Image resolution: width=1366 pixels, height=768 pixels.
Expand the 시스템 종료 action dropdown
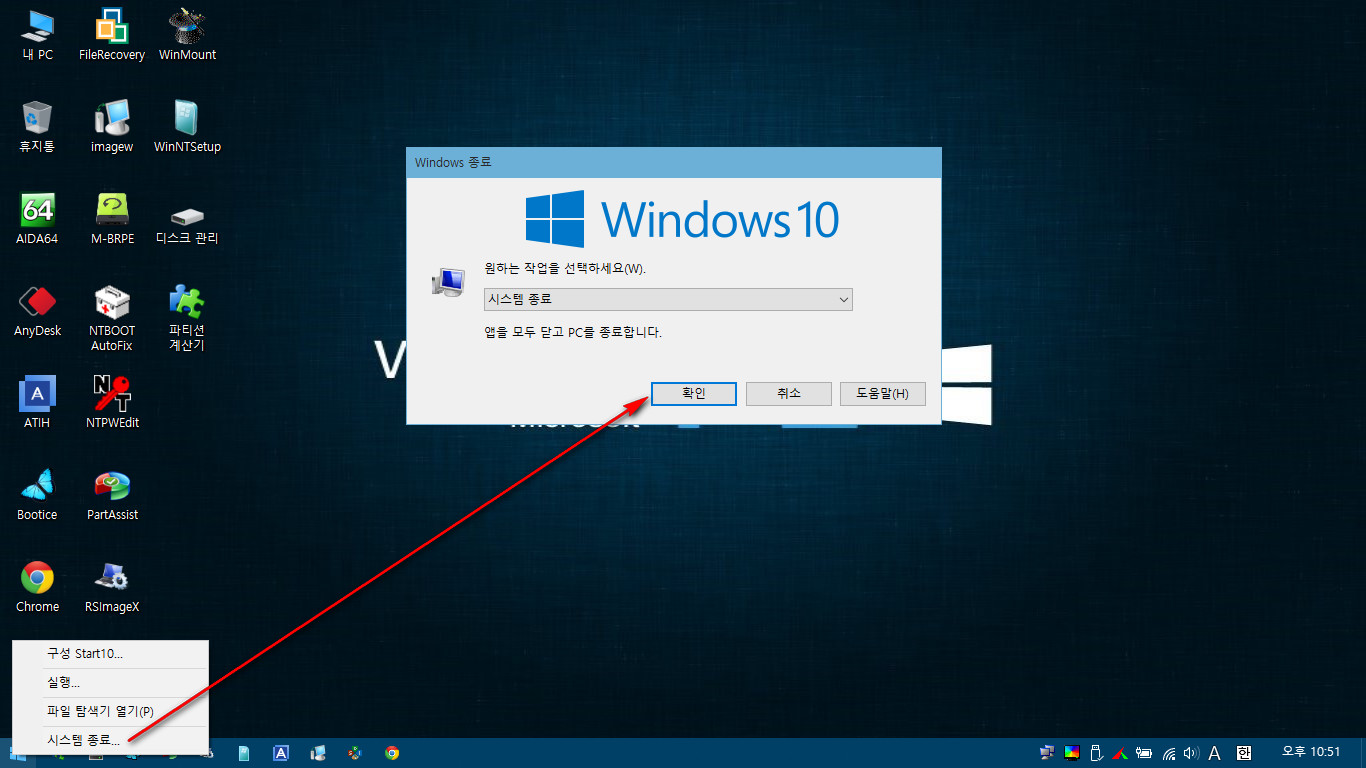pos(668,299)
